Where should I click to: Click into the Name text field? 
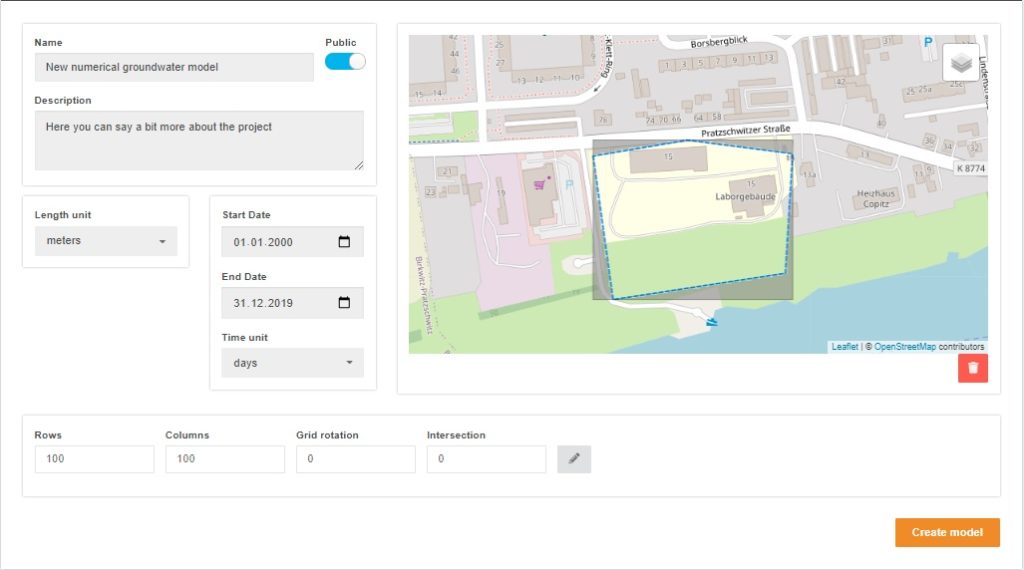click(174, 67)
